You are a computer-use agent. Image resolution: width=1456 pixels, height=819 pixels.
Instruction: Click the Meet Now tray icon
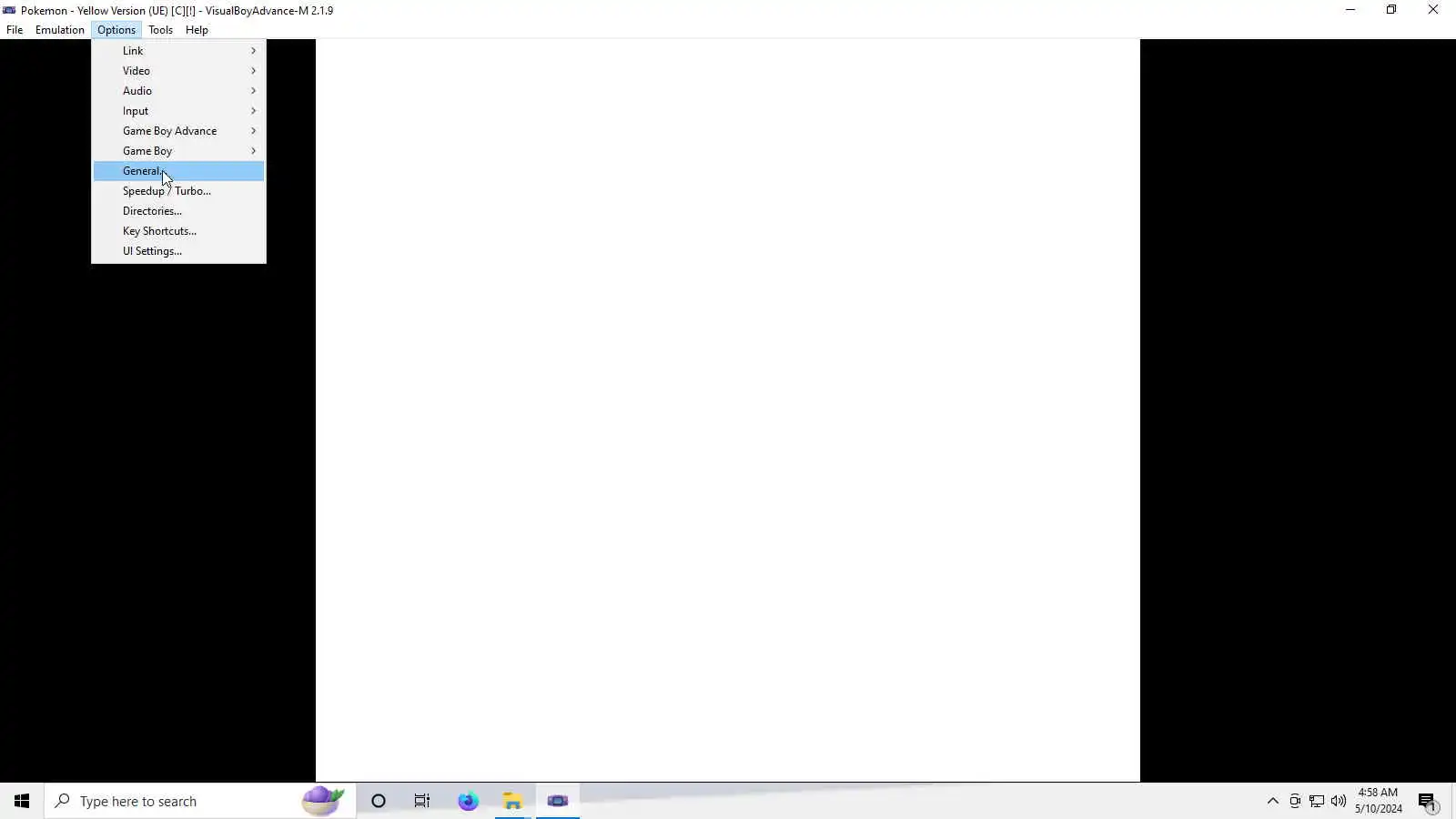click(x=1295, y=801)
